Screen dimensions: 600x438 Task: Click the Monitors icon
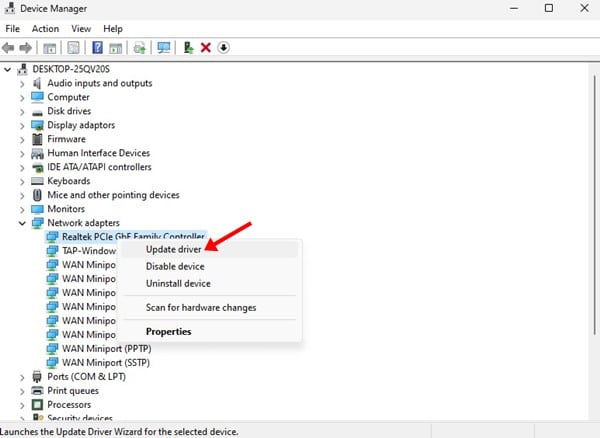[37, 209]
